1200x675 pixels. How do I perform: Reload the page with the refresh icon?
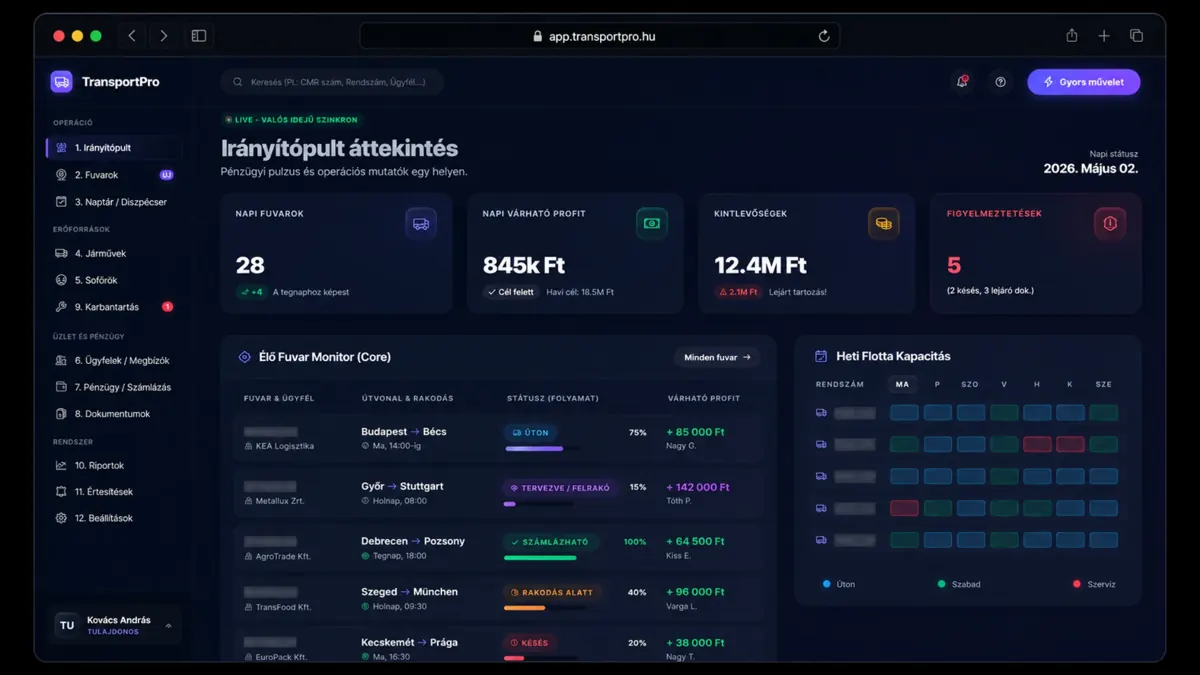point(824,36)
